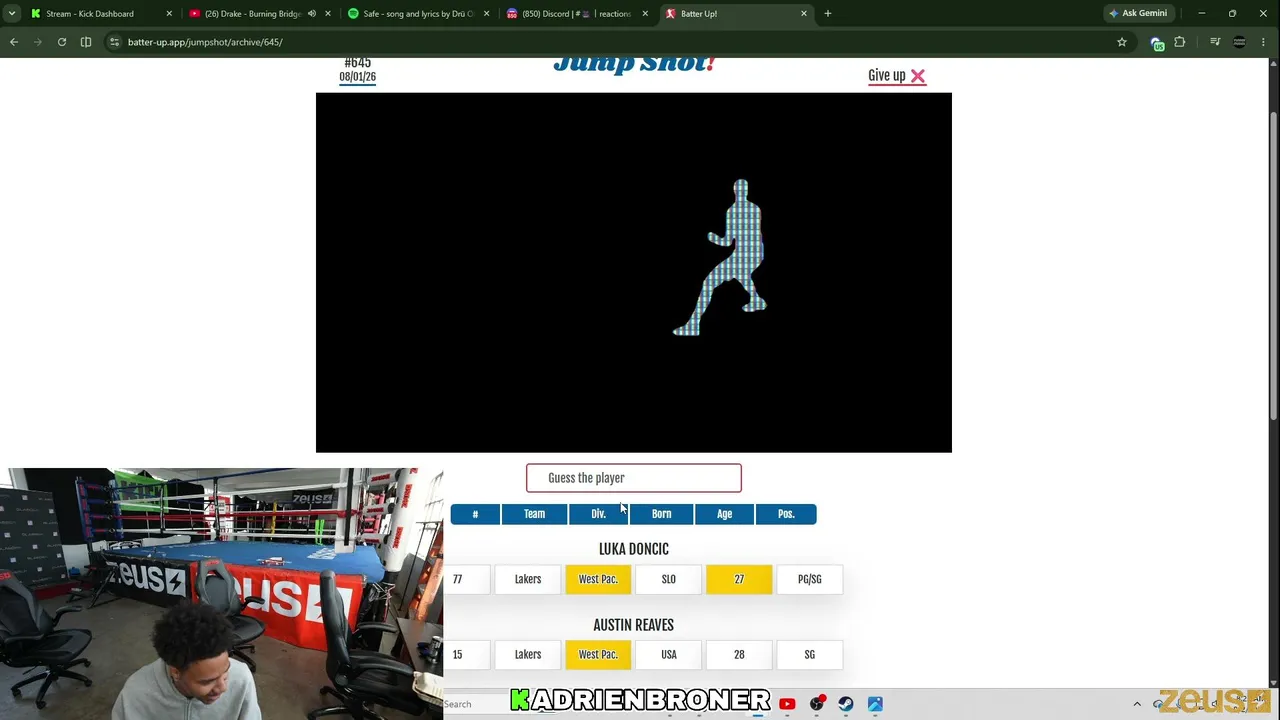Screen dimensions: 1280x720
Task: Click Austin Reaves' West Pac. division cell
Action: click(x=598, y=655)
